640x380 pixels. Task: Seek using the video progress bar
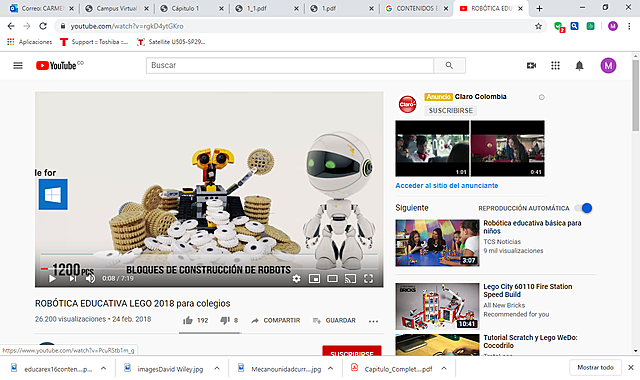pyautogui.click(x=209, y=269)
